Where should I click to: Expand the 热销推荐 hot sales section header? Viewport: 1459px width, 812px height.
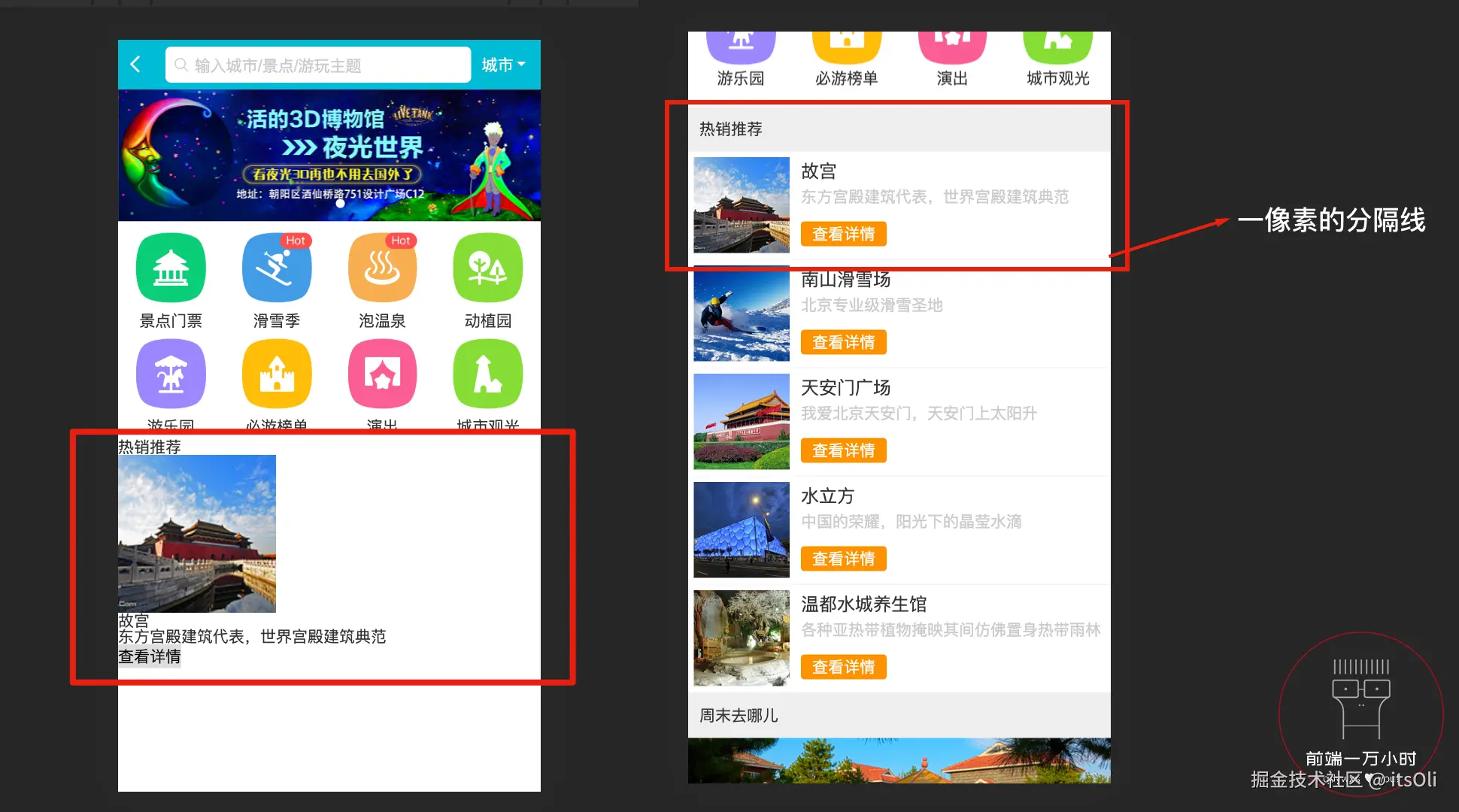pos(729,129)
